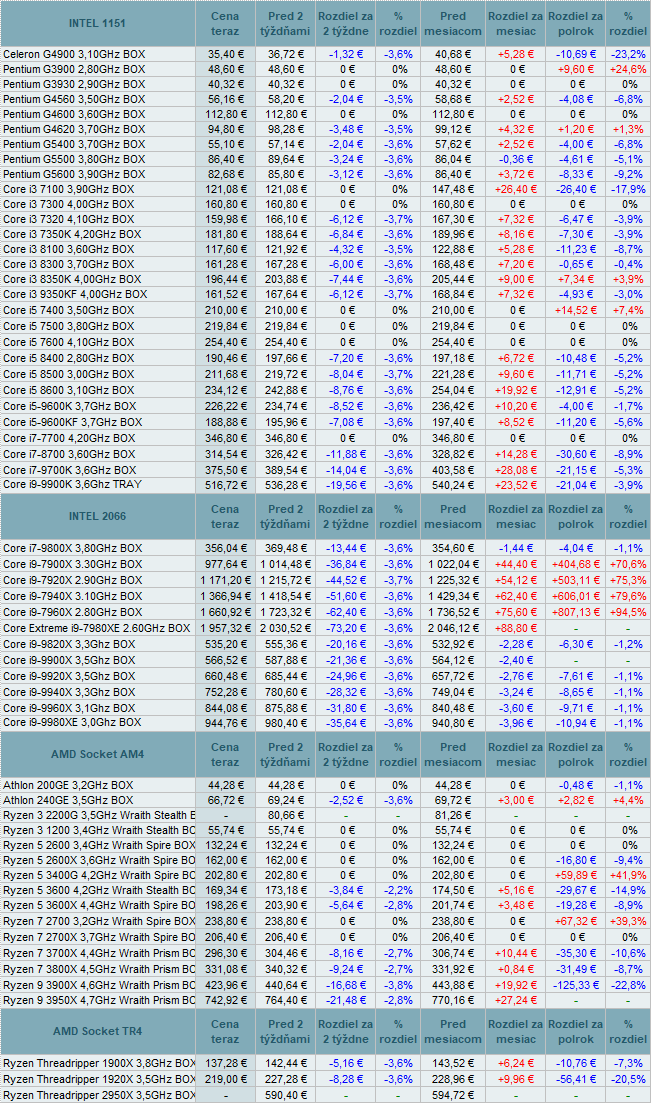This screenshot has width=651, height=1103.
Task: Click the -23,2% change for Celeron G4900
Action: coord(628,54)
